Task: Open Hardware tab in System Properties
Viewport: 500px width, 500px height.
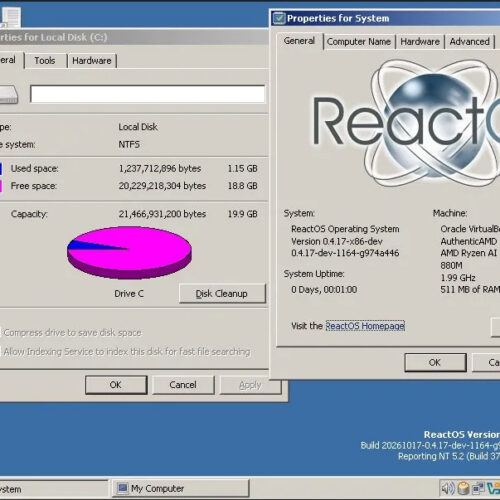Action: click(x=420, y=42)
